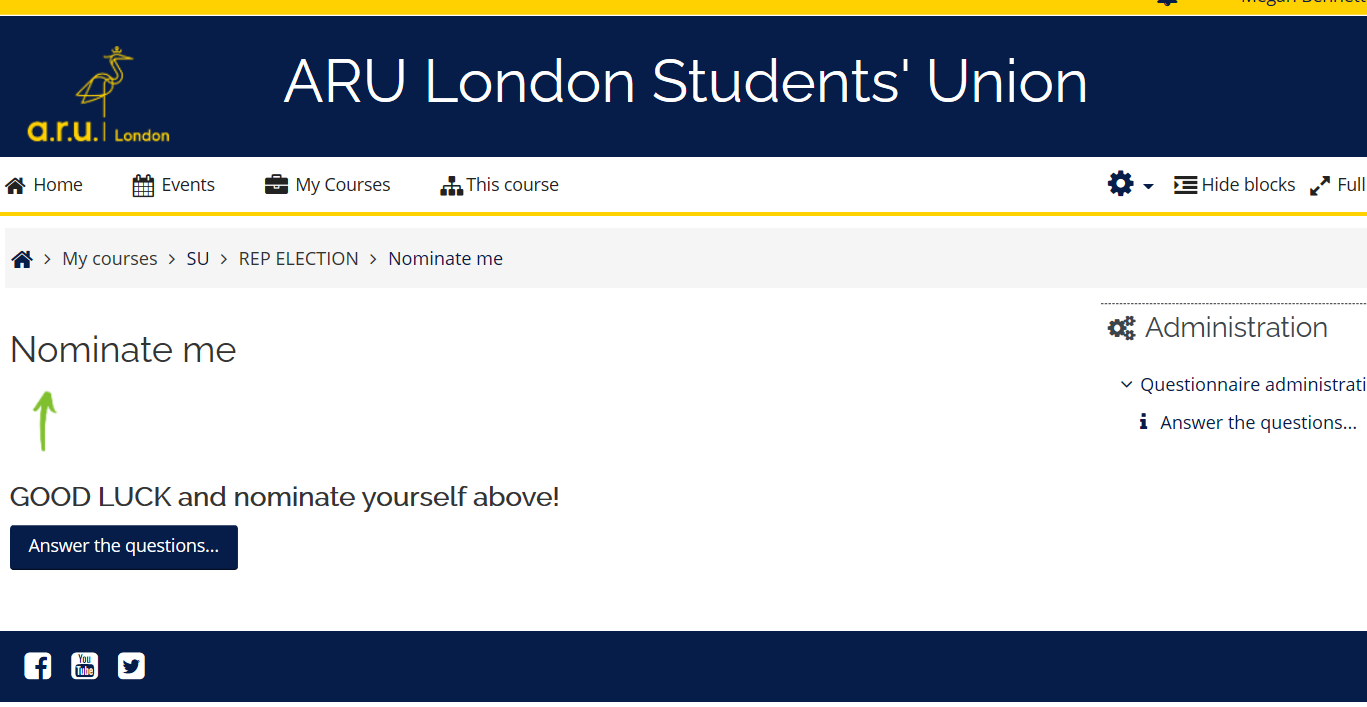
Task: Open the Home menu item
Action: [x=44, y=185]
